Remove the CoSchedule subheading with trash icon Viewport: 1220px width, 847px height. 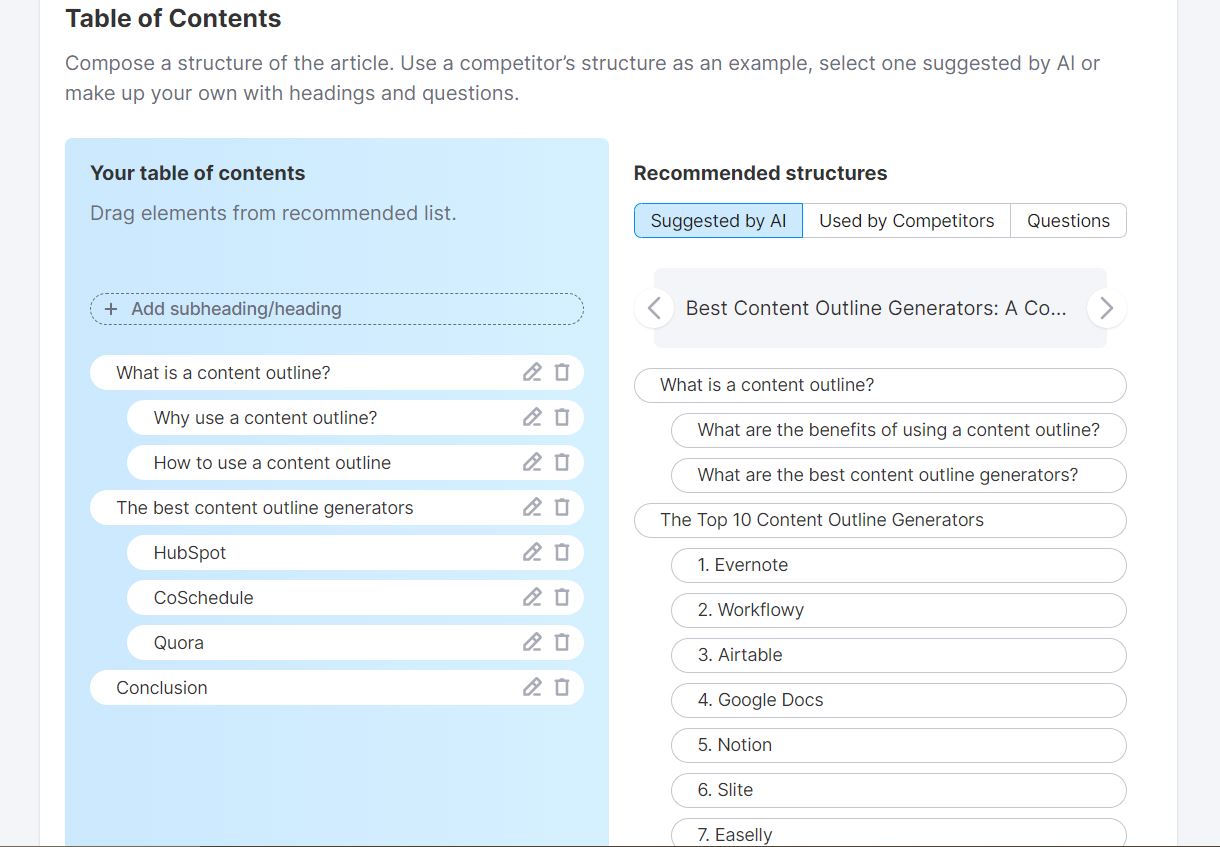click(x=562, y=597)
